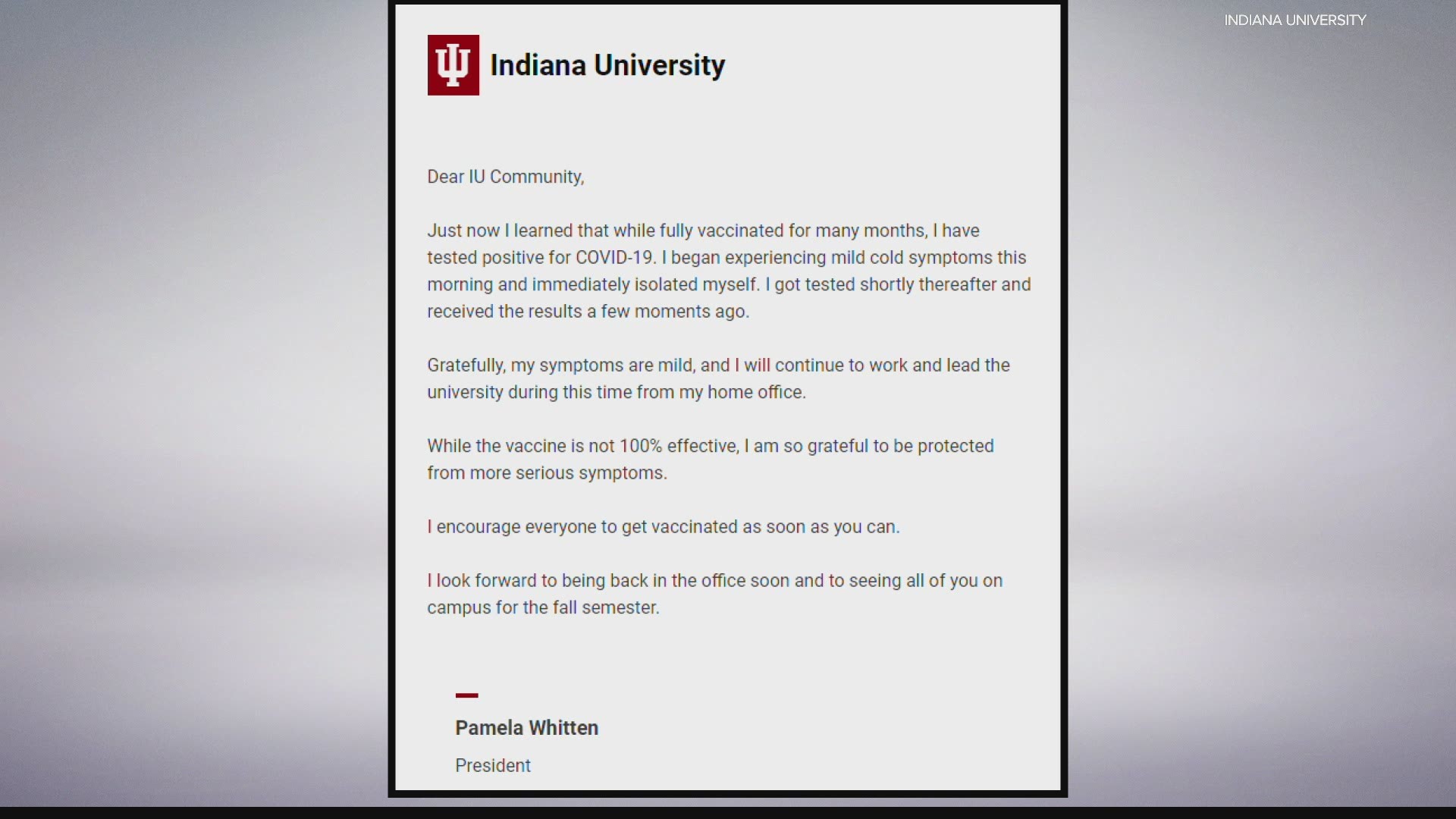The width and height of the screenshot is (1456, 819).
Task: Click the short red dash above the signature
Action: [x=466, y=695]
